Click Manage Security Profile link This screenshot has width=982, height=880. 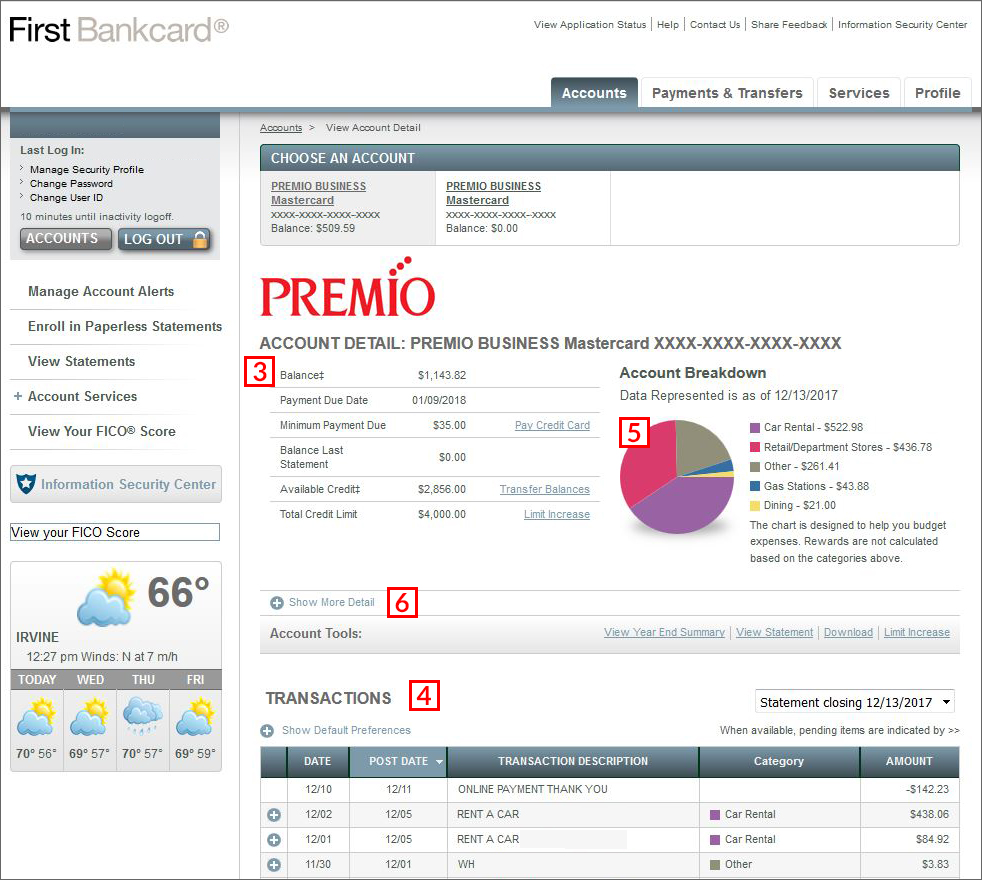click(87, 170)
